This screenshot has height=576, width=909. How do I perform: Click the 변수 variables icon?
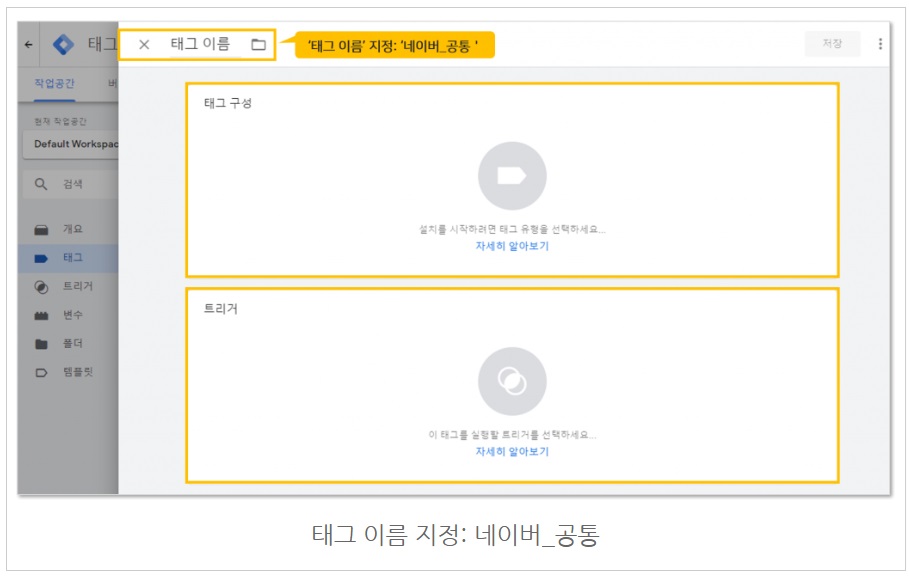click(41, 316)
